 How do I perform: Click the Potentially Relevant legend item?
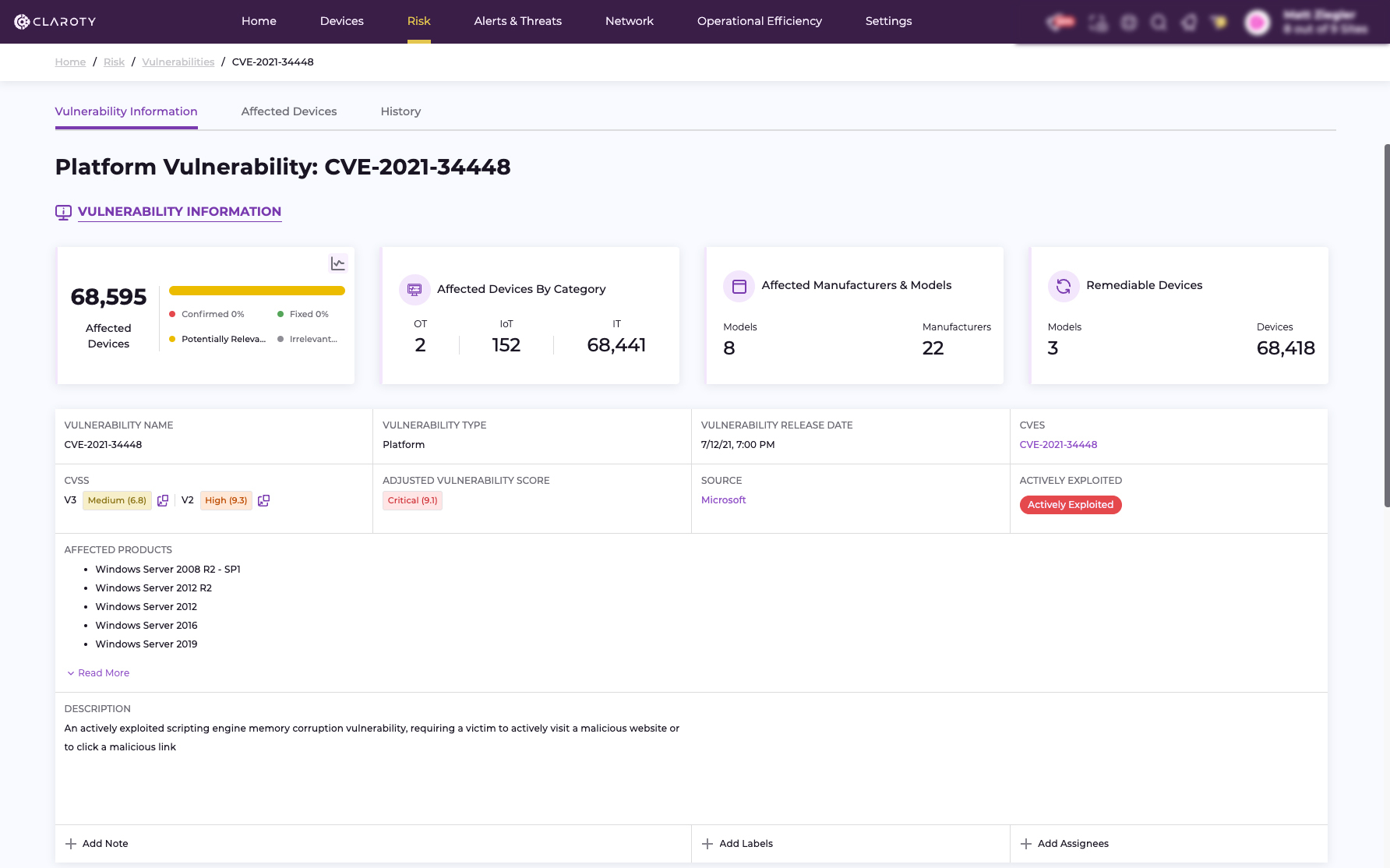217,339
